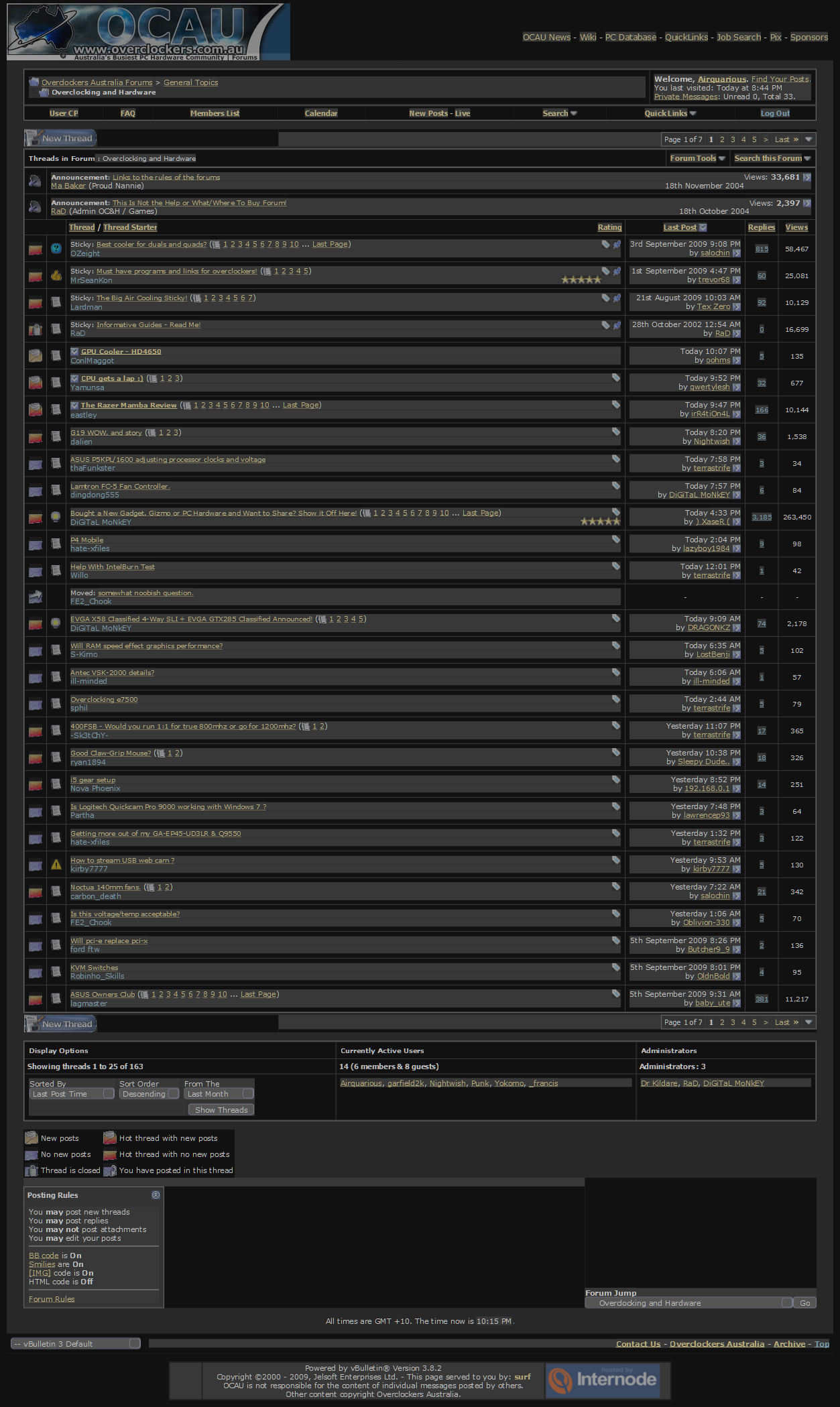
Task: Click the multi-page icon on ASUS Owners Club thread
Action: [144, 995]
